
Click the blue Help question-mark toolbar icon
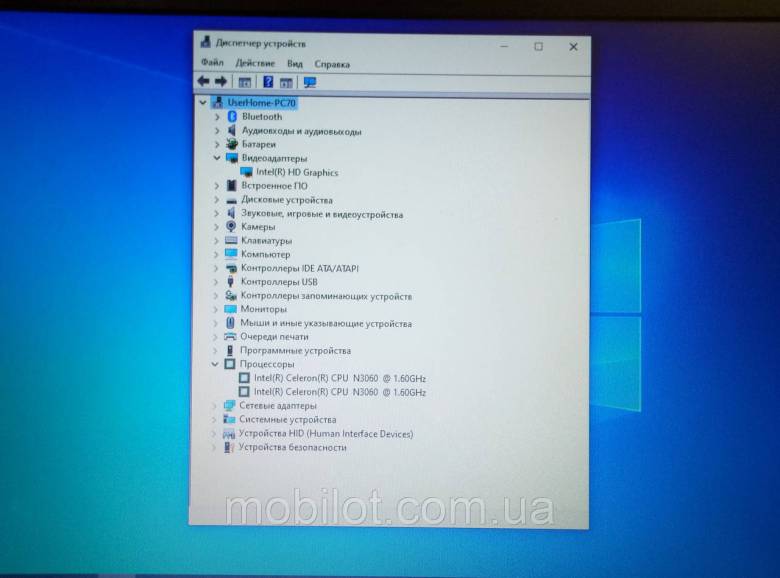[x=268, y=82]
